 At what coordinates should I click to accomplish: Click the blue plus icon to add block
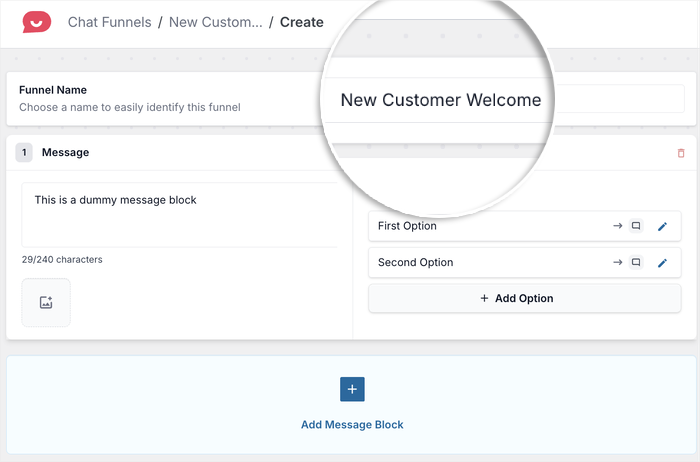[x=352, y=390]
